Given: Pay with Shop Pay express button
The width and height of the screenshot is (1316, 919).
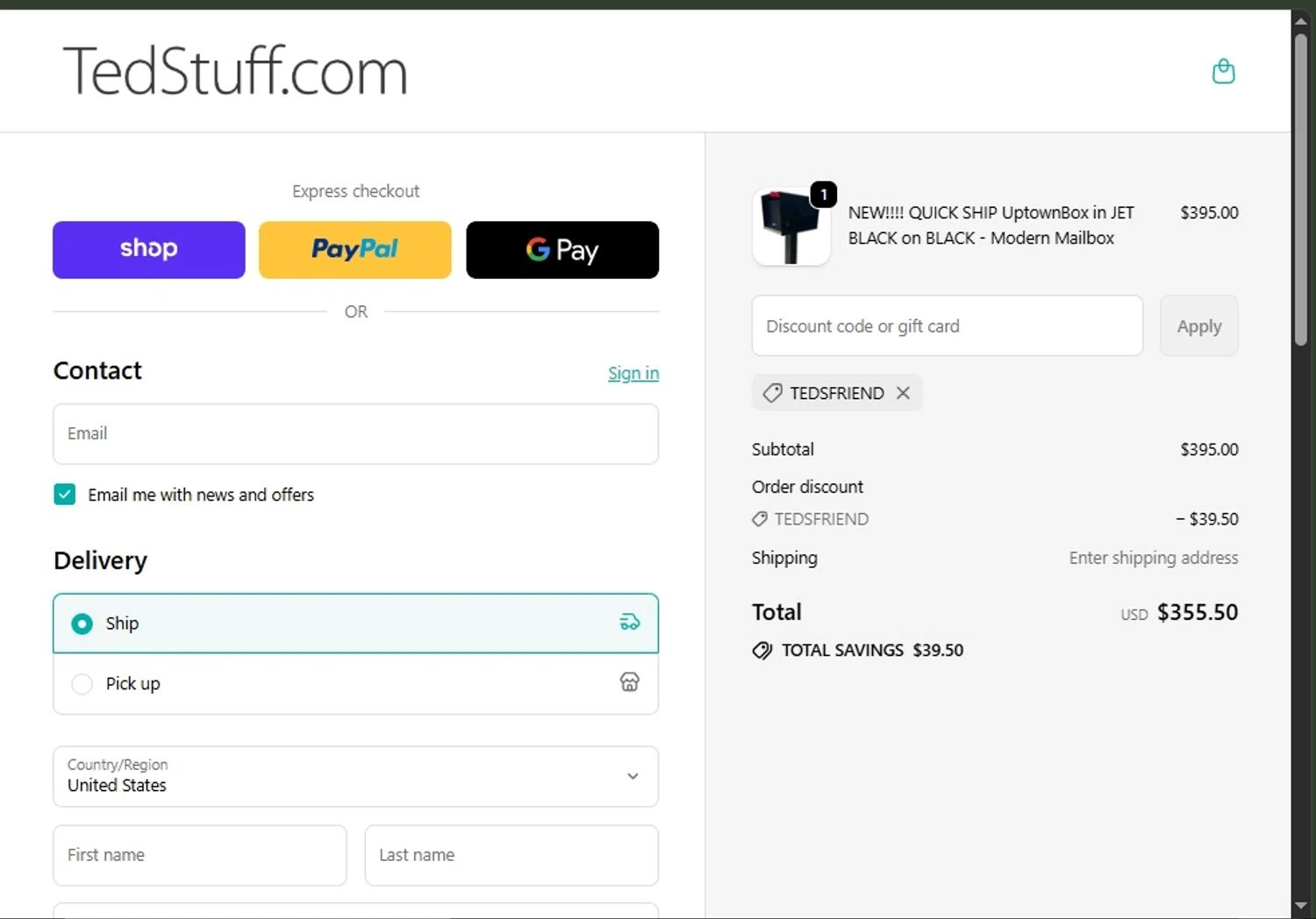Looking at the screenshot, I should tap(149, 250).
